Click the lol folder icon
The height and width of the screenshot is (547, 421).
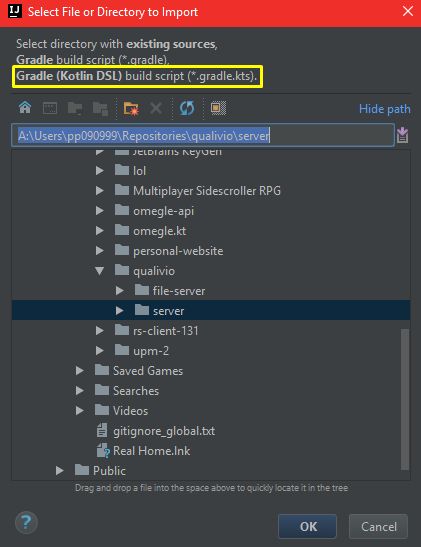tap(122, 170)
